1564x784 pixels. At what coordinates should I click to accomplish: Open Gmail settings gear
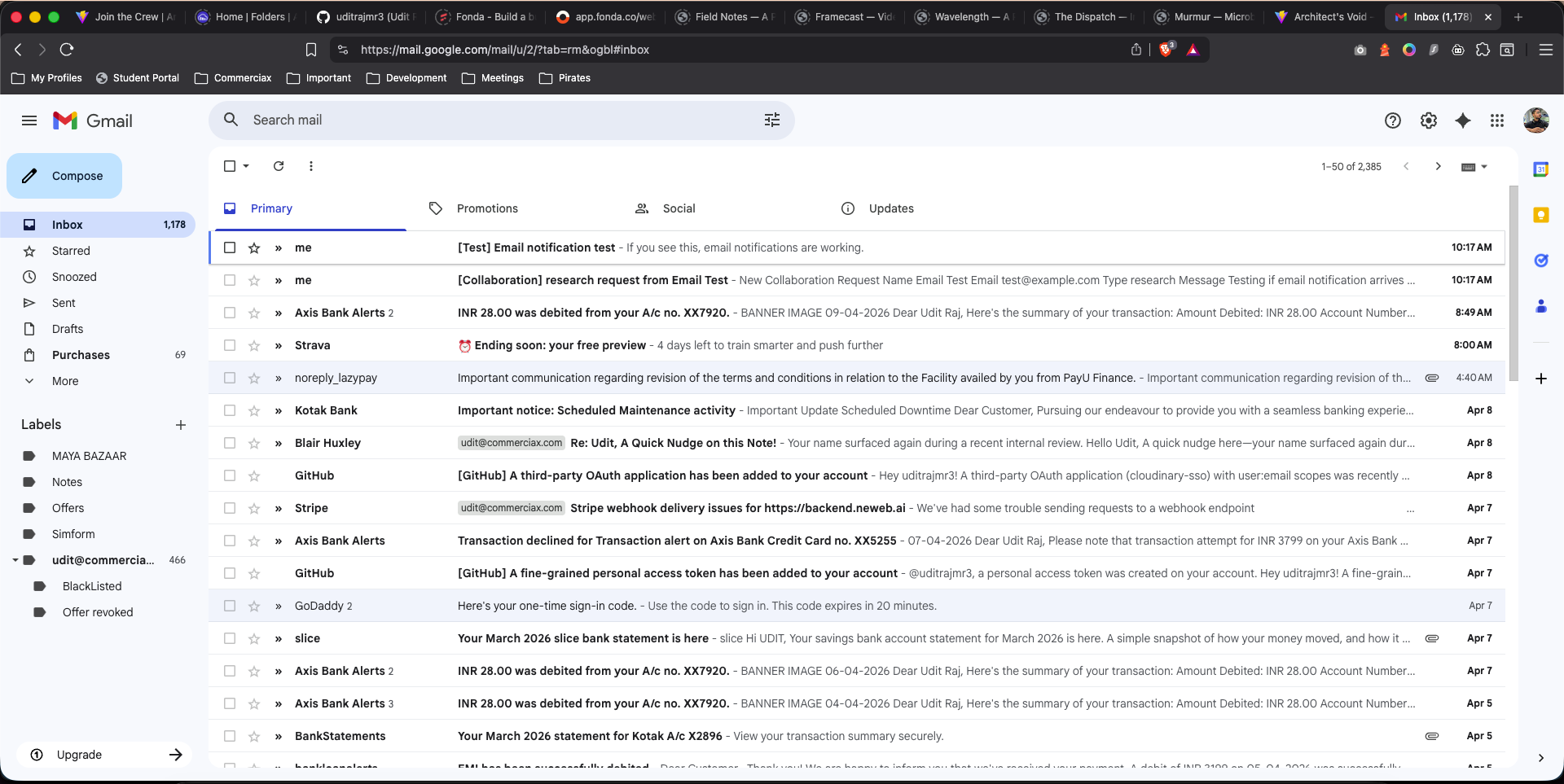(1428, 120)
